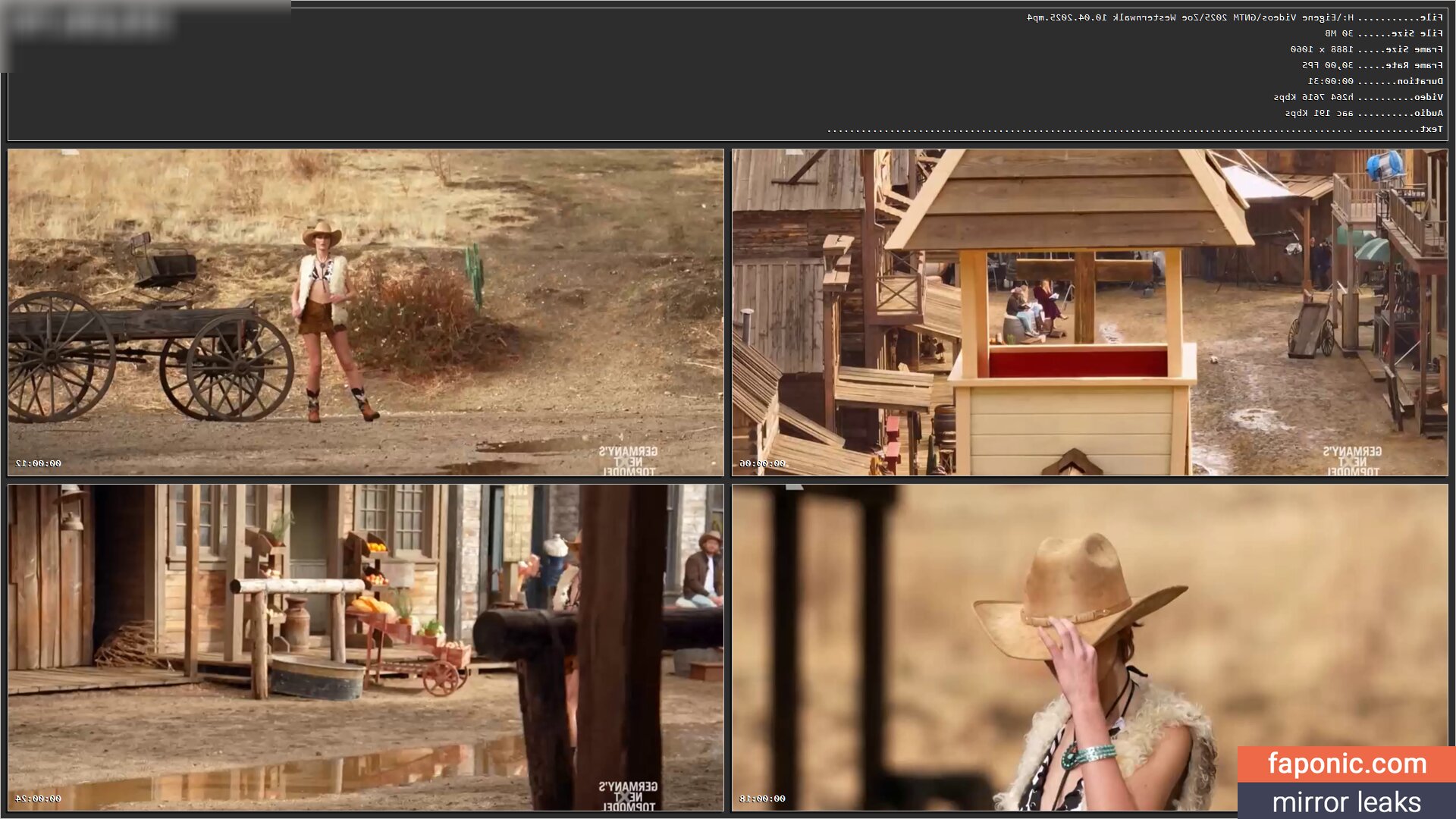1456x819 pixels.
Task: Select the mirrored 'Frame Size 1888 x 1060' line
Action: click(x=1367, y=49)
